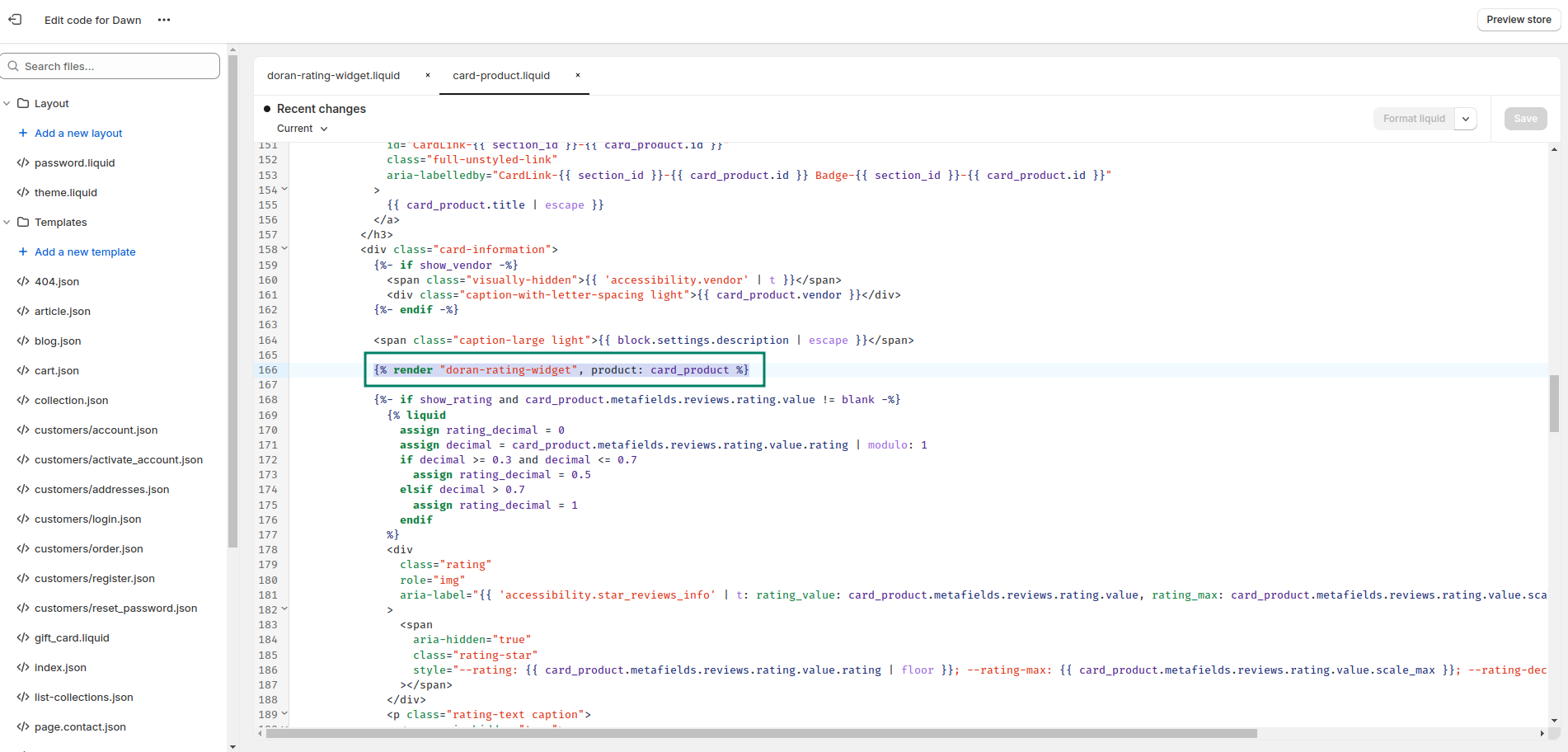Place cursor on line 166 render statement
The height and width of the screenshot is (752, 1568).
tap(561, 370)
